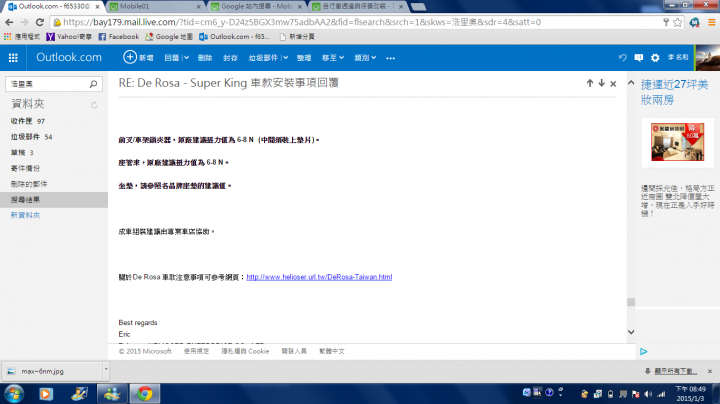Click the search magnifier icon in mail search

pyautogui.click(x=93, y=84)
